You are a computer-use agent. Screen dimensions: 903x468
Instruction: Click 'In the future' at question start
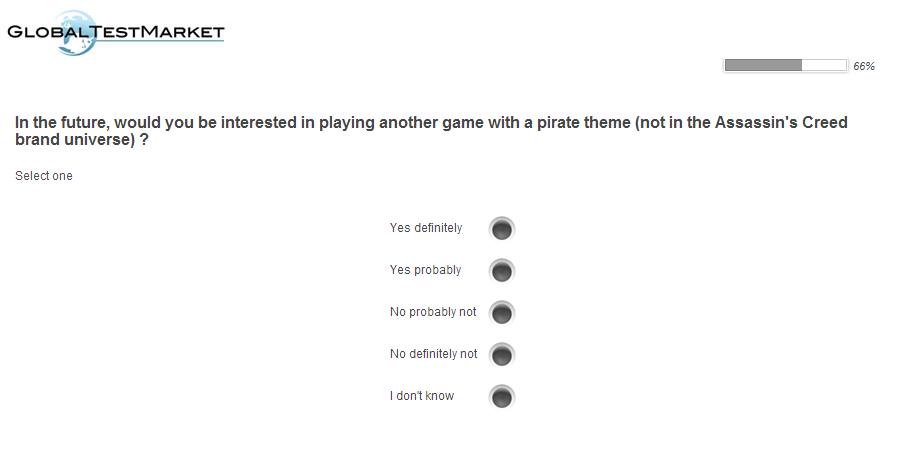coord(61,123)
